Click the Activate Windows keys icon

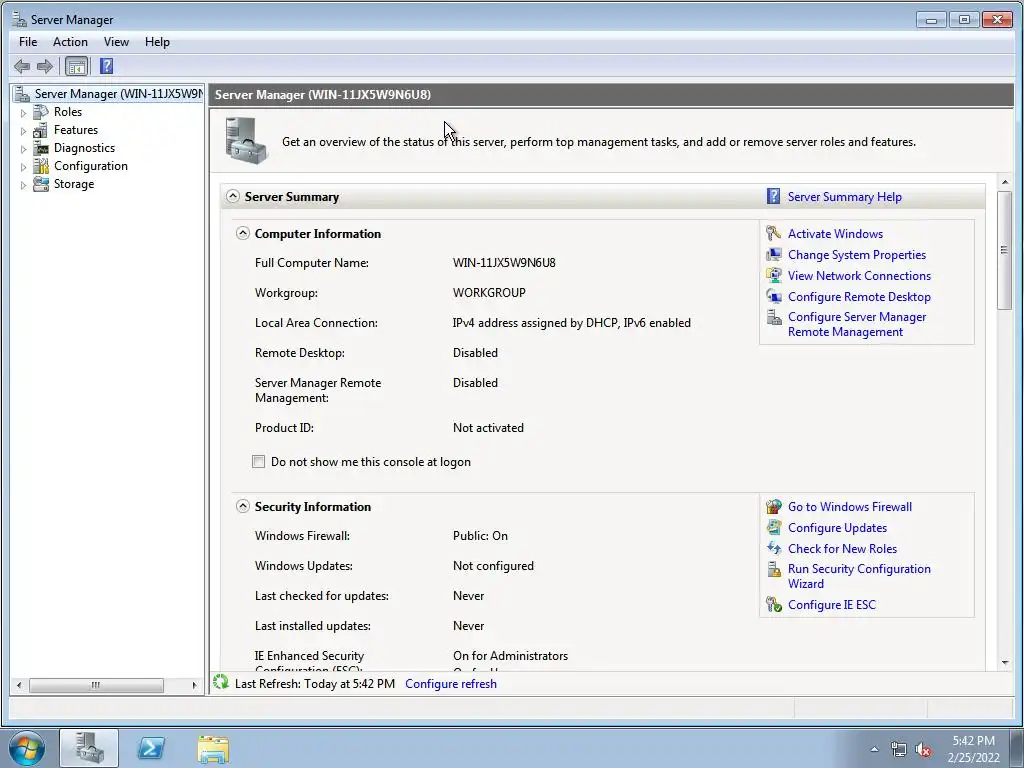coord(774,233)
